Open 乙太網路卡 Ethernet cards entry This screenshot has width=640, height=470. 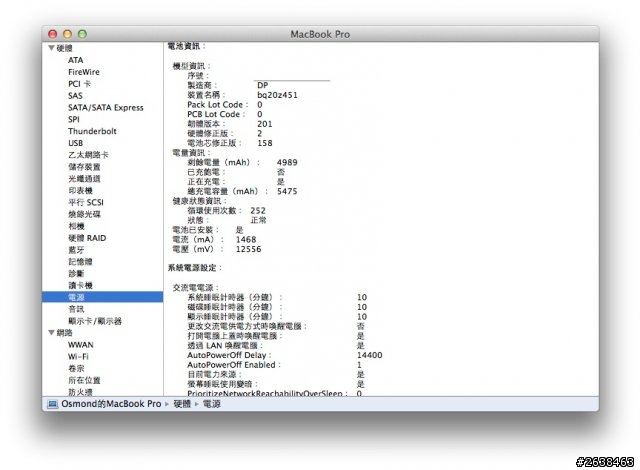pyautogui.click(x=88, y=155)
